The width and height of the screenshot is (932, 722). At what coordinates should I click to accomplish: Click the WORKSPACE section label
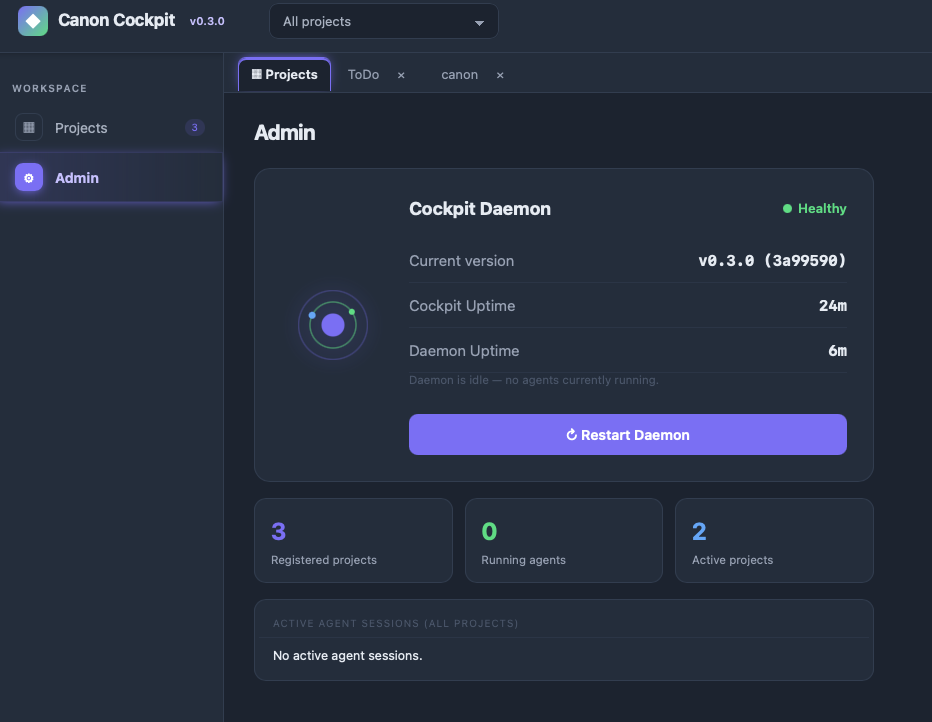[x=50, y=89]
